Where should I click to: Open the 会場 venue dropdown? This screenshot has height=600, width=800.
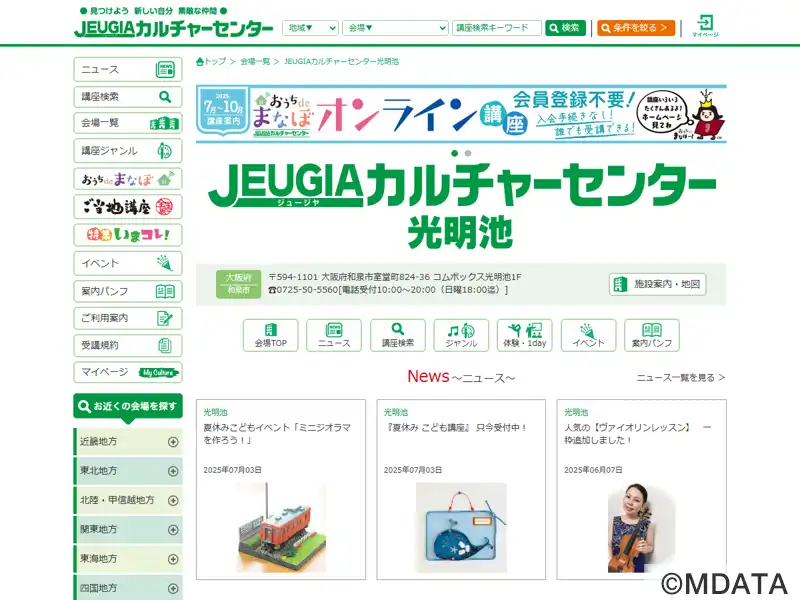pyautogui.click(x=395, y=28)
